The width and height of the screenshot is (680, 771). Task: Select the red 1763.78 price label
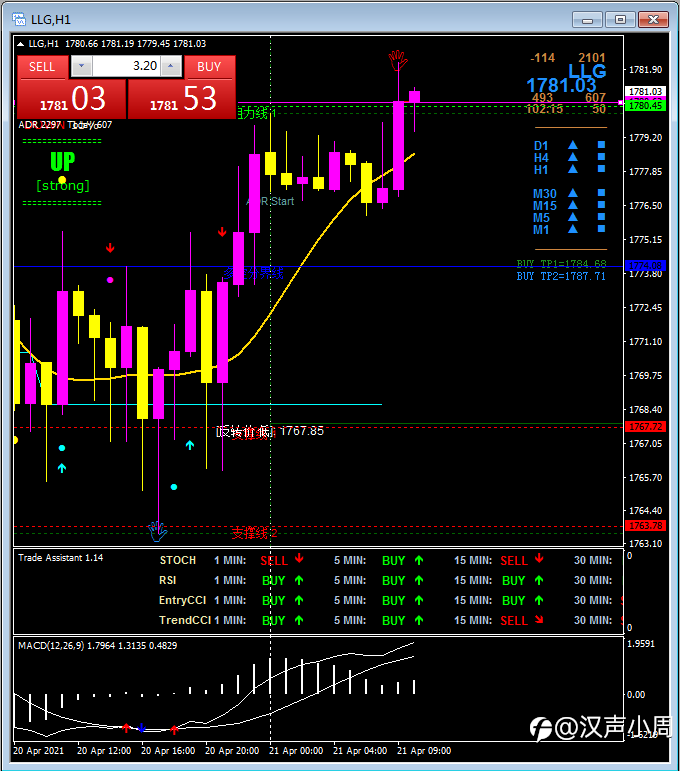tap(645, 526)
